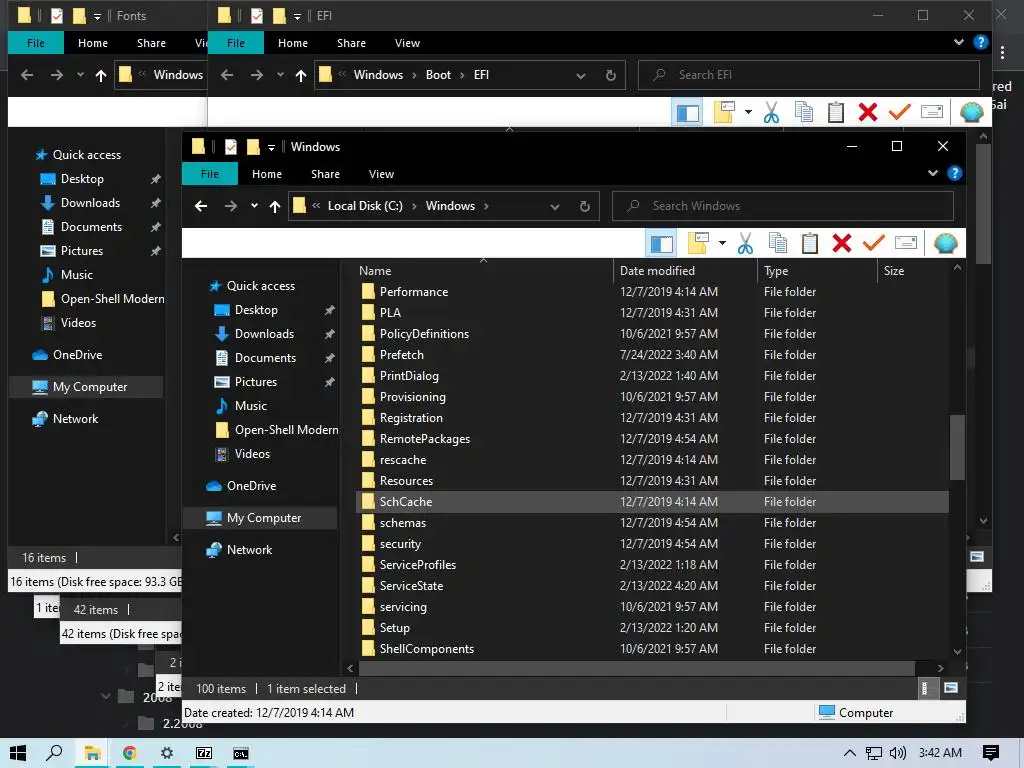Go up one level in Windows window
1024x768 pixels.
(x=275, y=206)
